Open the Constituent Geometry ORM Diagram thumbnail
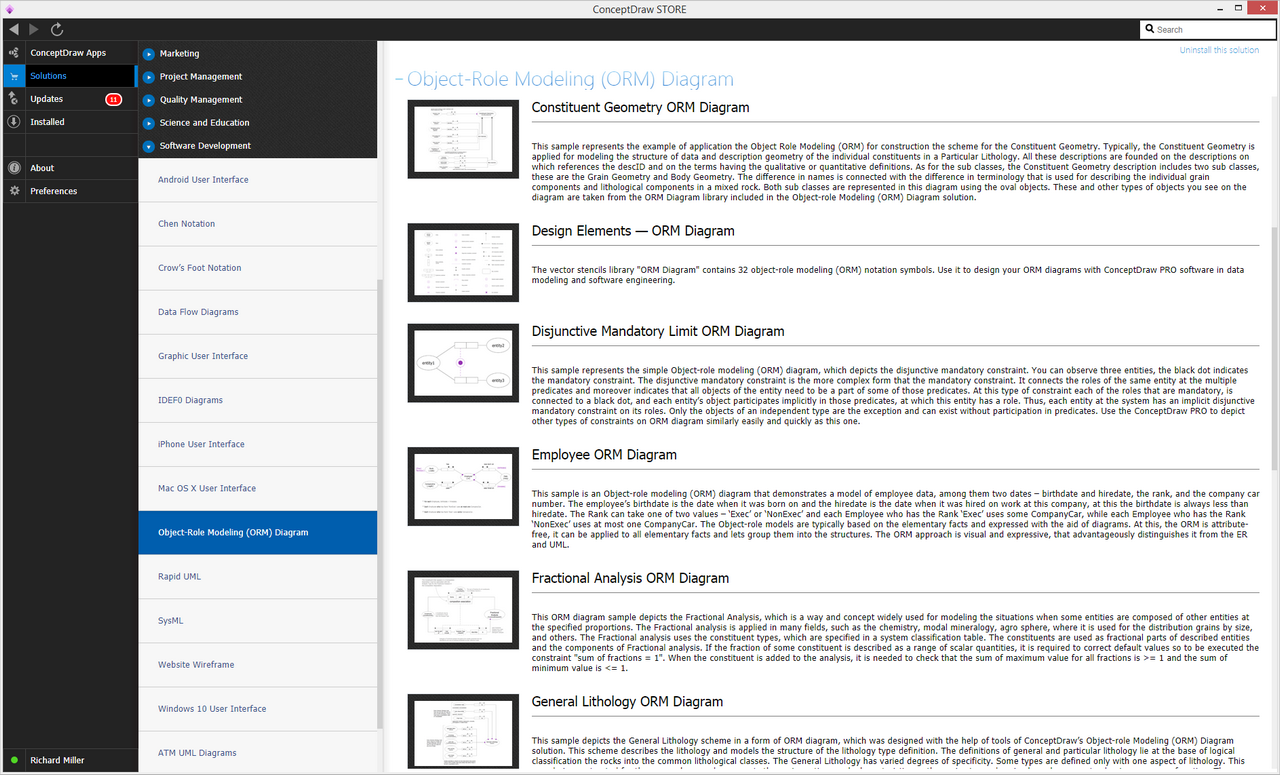 coord(463,139)
